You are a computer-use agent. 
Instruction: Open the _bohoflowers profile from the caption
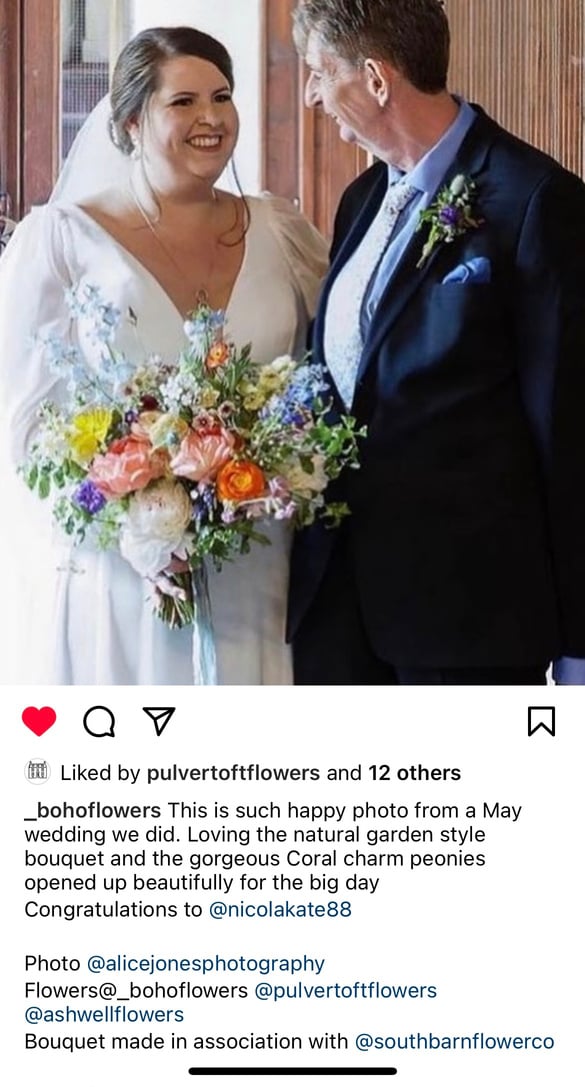[x=93, y=810]
